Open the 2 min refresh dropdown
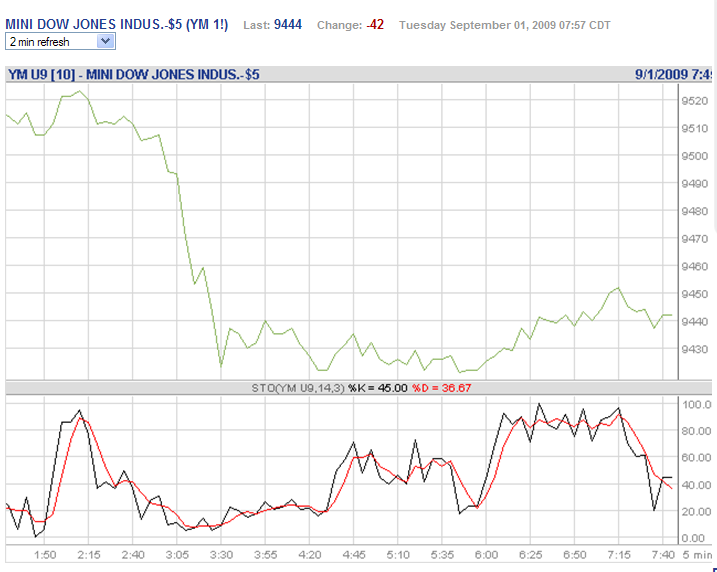Screen dimensions: 717x572 click(60, 42)
